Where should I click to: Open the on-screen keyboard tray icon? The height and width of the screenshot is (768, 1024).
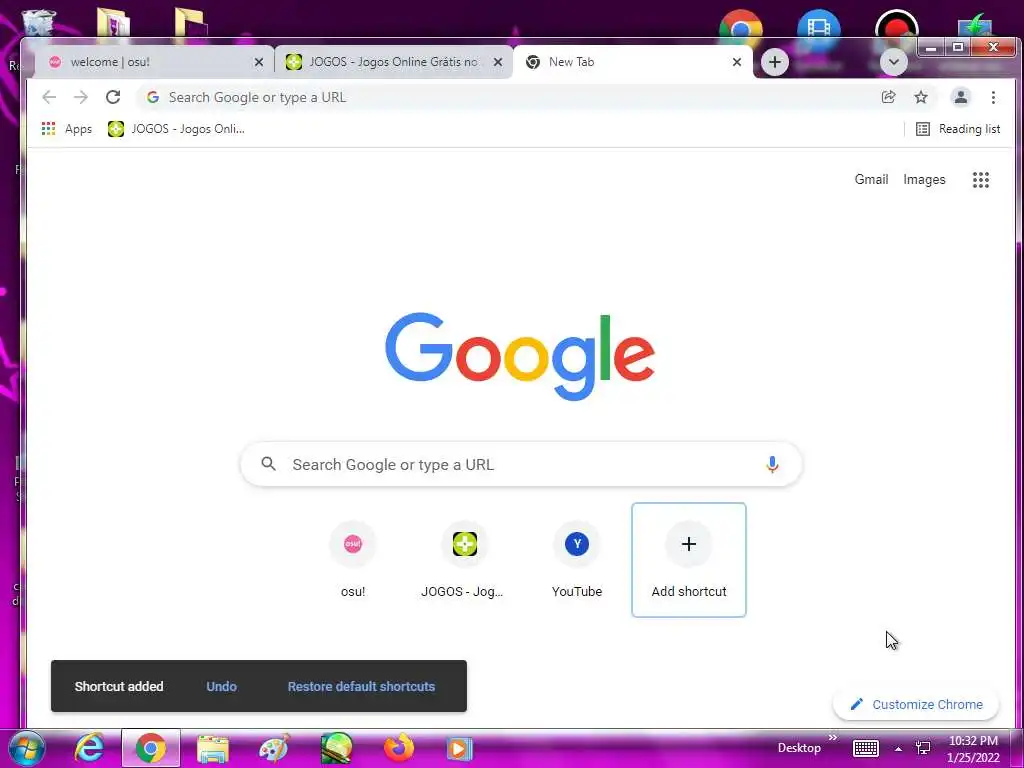point(866,748)
